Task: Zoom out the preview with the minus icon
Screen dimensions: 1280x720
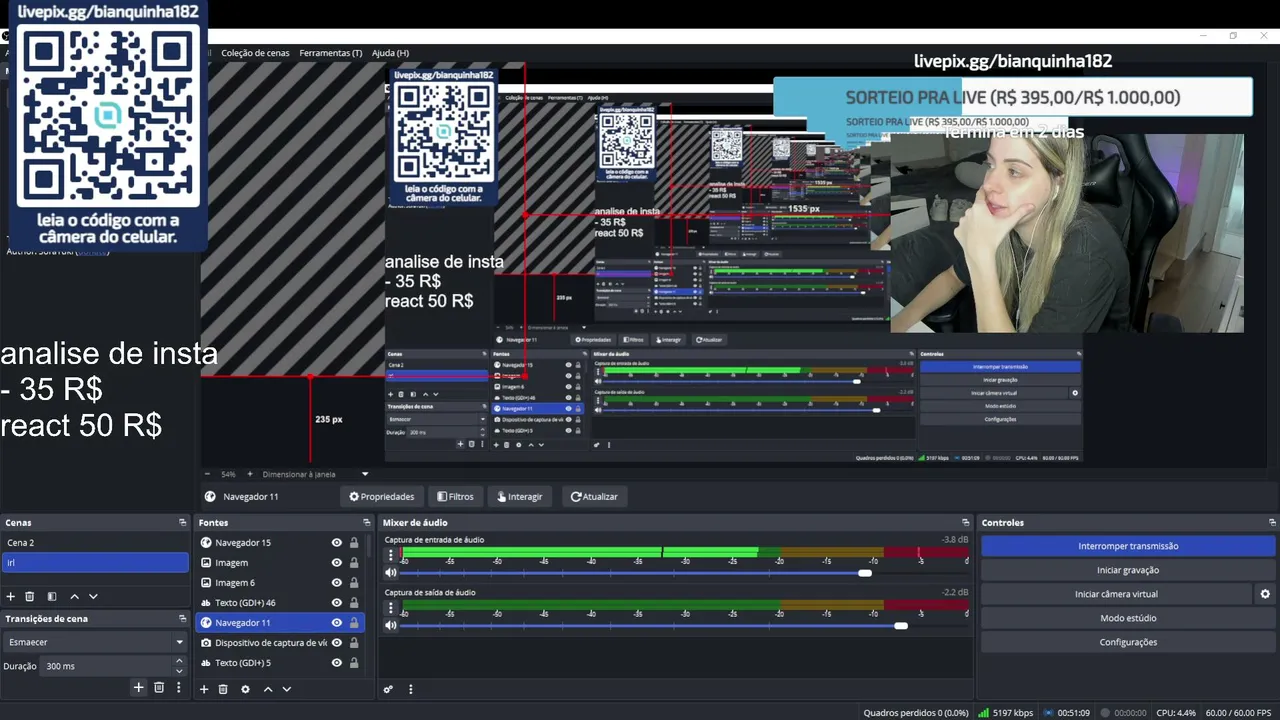Action: click(207, 474)
